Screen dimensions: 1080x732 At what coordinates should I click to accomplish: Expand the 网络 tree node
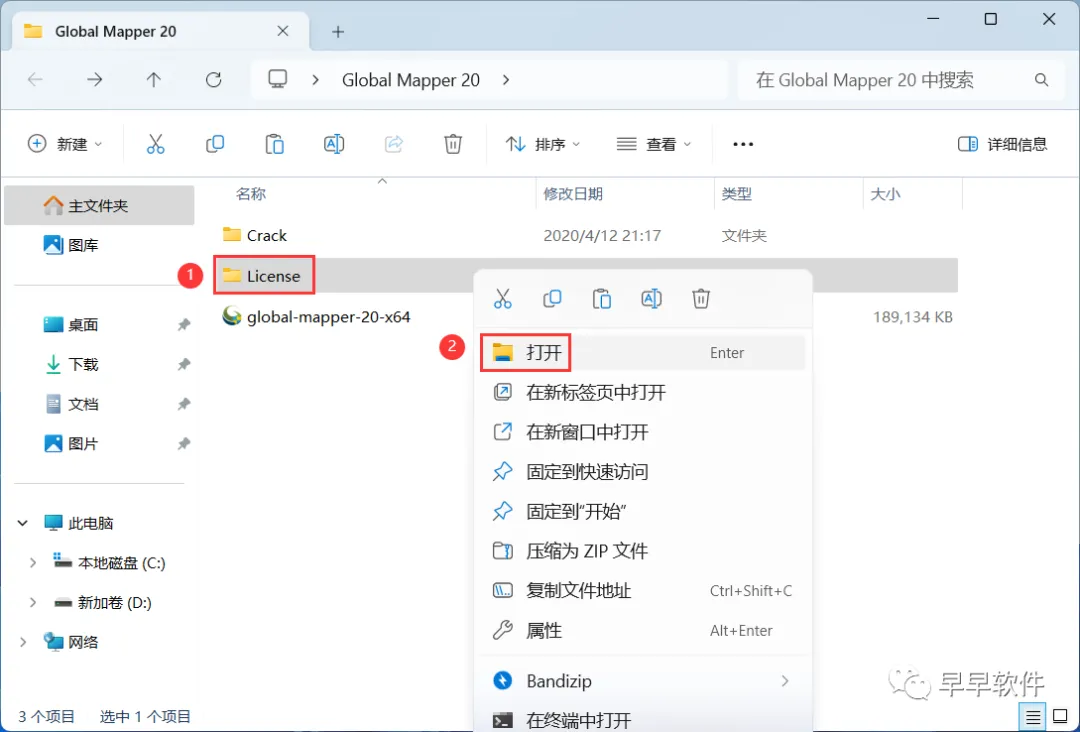pyautogui.click(x=23, y=642)
